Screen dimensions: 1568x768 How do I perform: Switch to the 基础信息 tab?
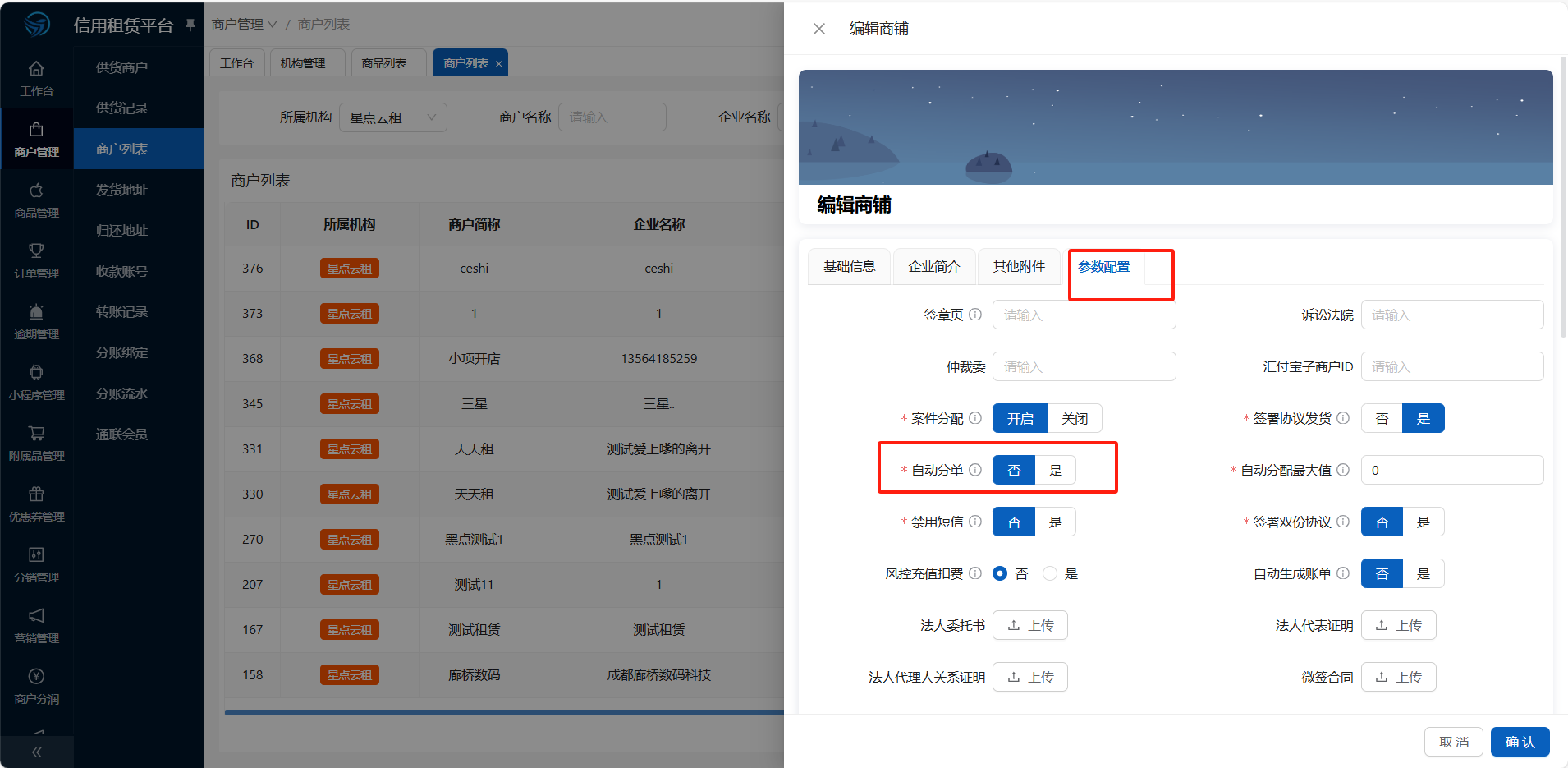[x=850, y=266]
